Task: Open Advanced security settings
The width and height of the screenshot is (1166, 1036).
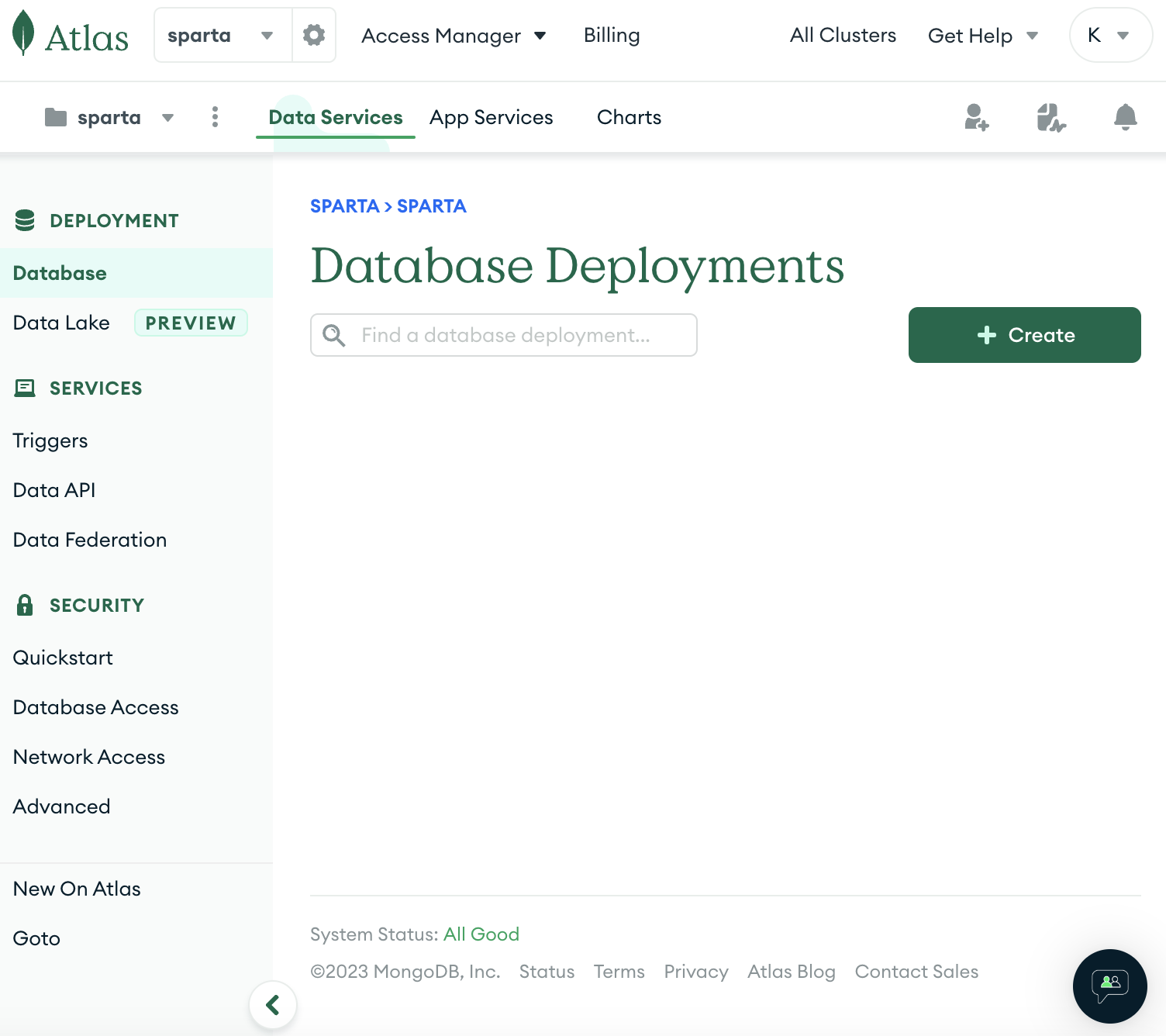Action: (62, 806)
